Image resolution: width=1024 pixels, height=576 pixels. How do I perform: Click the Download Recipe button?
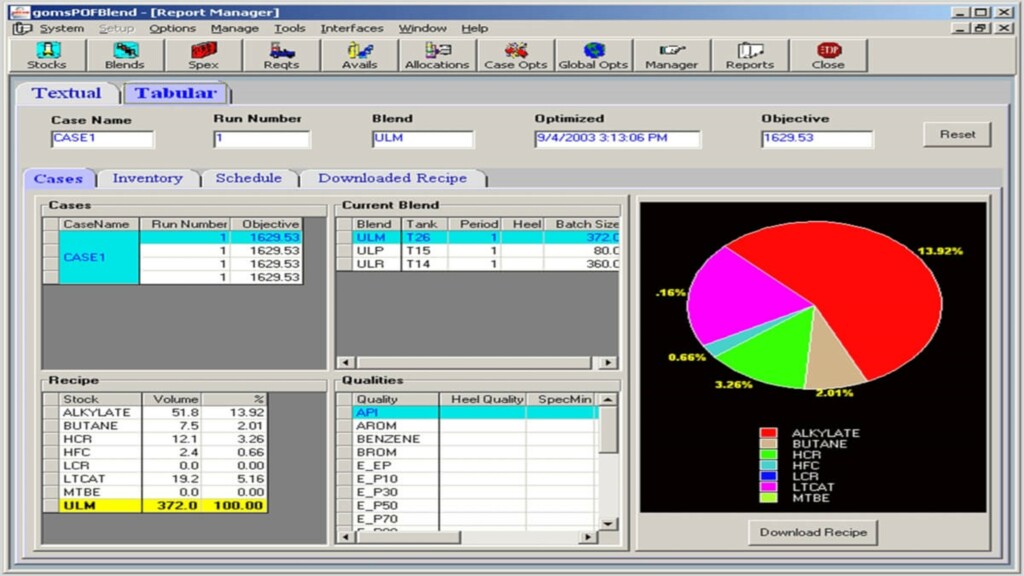point(813,532)
